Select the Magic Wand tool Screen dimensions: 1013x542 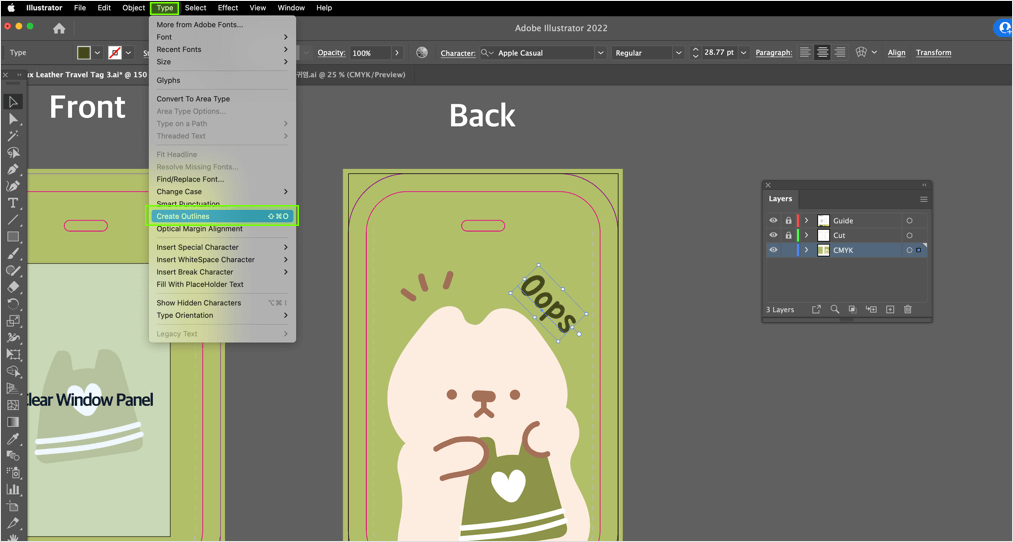tap(13, 136)
